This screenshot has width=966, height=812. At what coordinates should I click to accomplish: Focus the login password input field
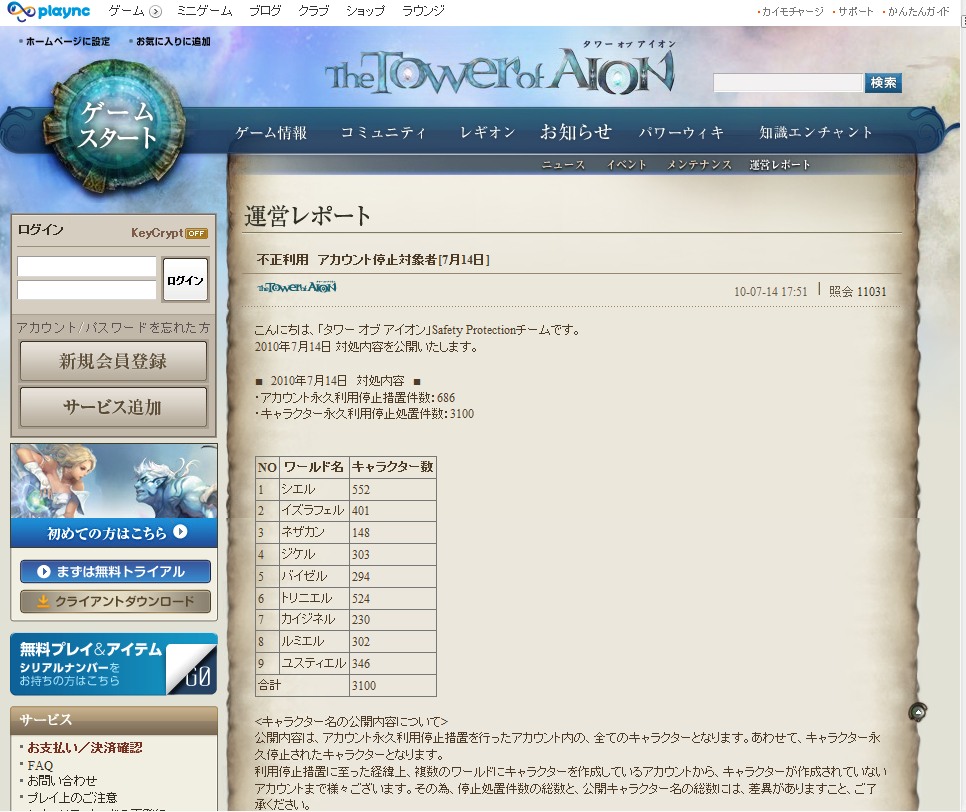87,290
